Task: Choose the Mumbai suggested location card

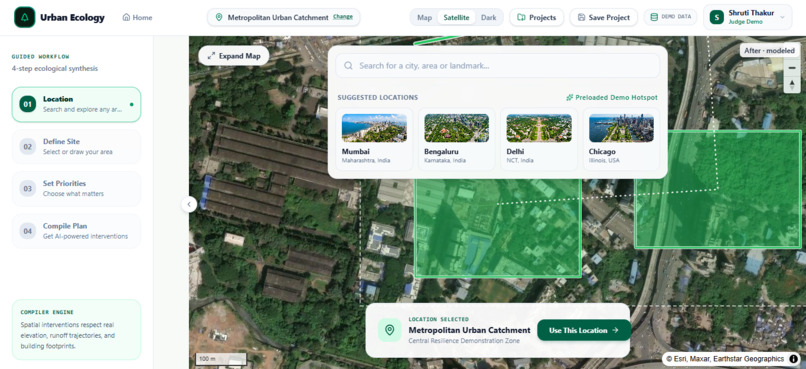Action: tap(374, 139)
